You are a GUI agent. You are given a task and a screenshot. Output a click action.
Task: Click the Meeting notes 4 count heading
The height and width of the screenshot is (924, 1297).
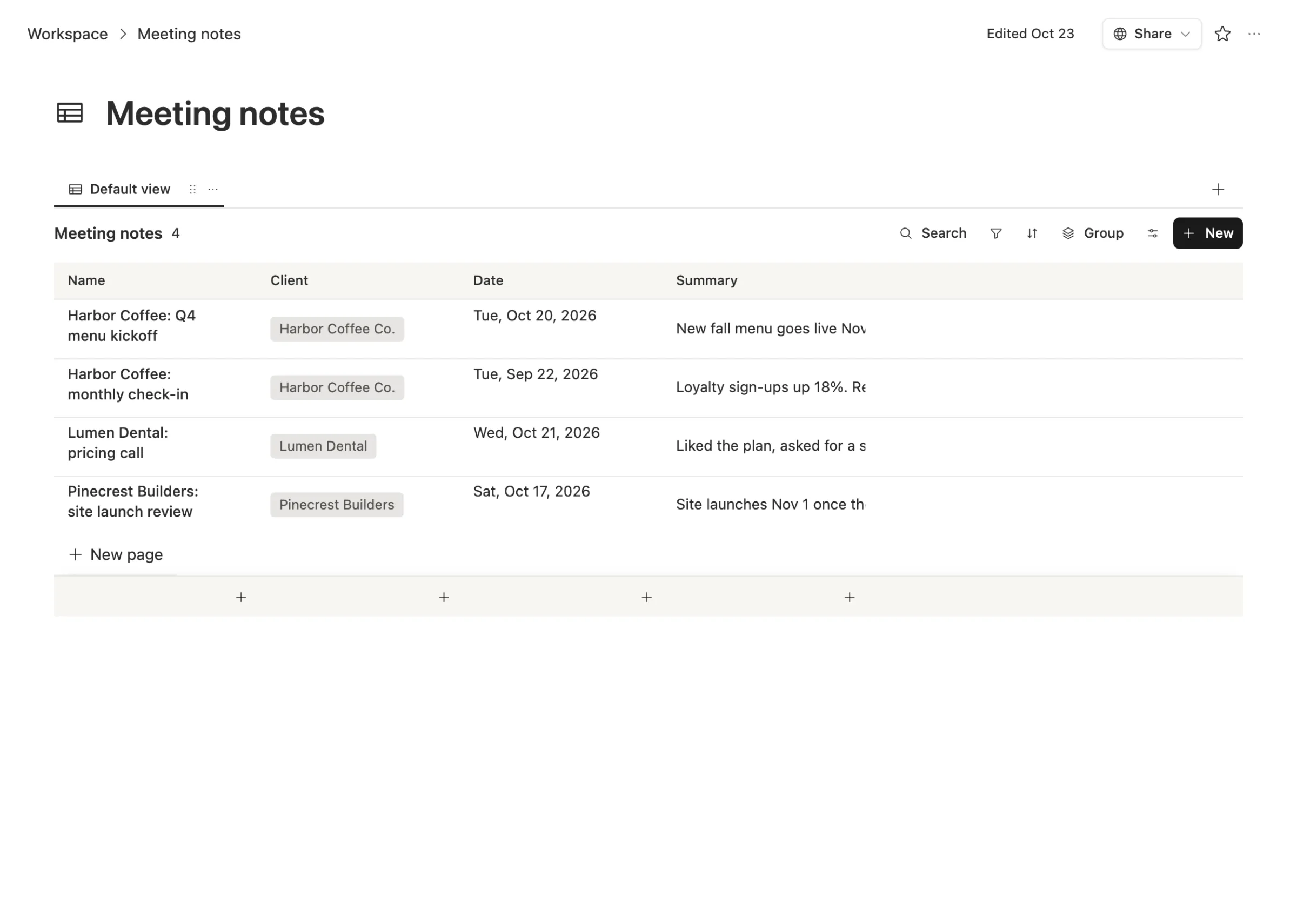point(117,233)
